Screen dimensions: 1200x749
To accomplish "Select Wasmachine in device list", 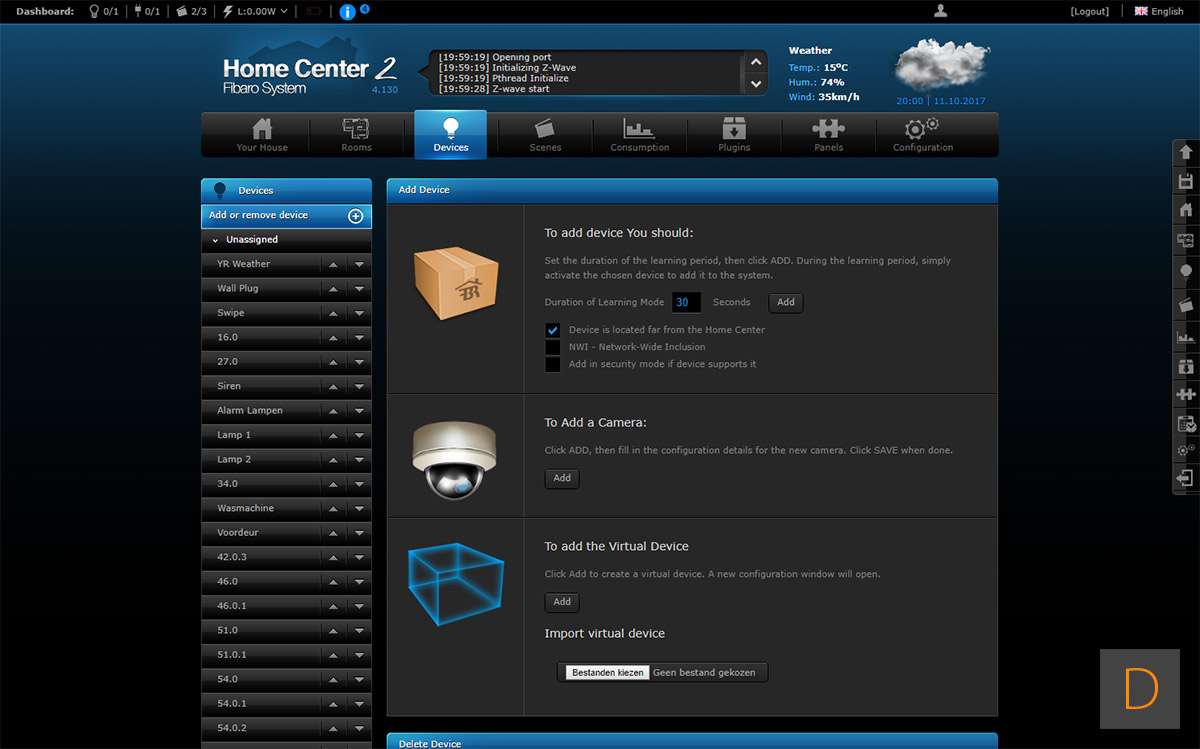I will tap(245, 508).
